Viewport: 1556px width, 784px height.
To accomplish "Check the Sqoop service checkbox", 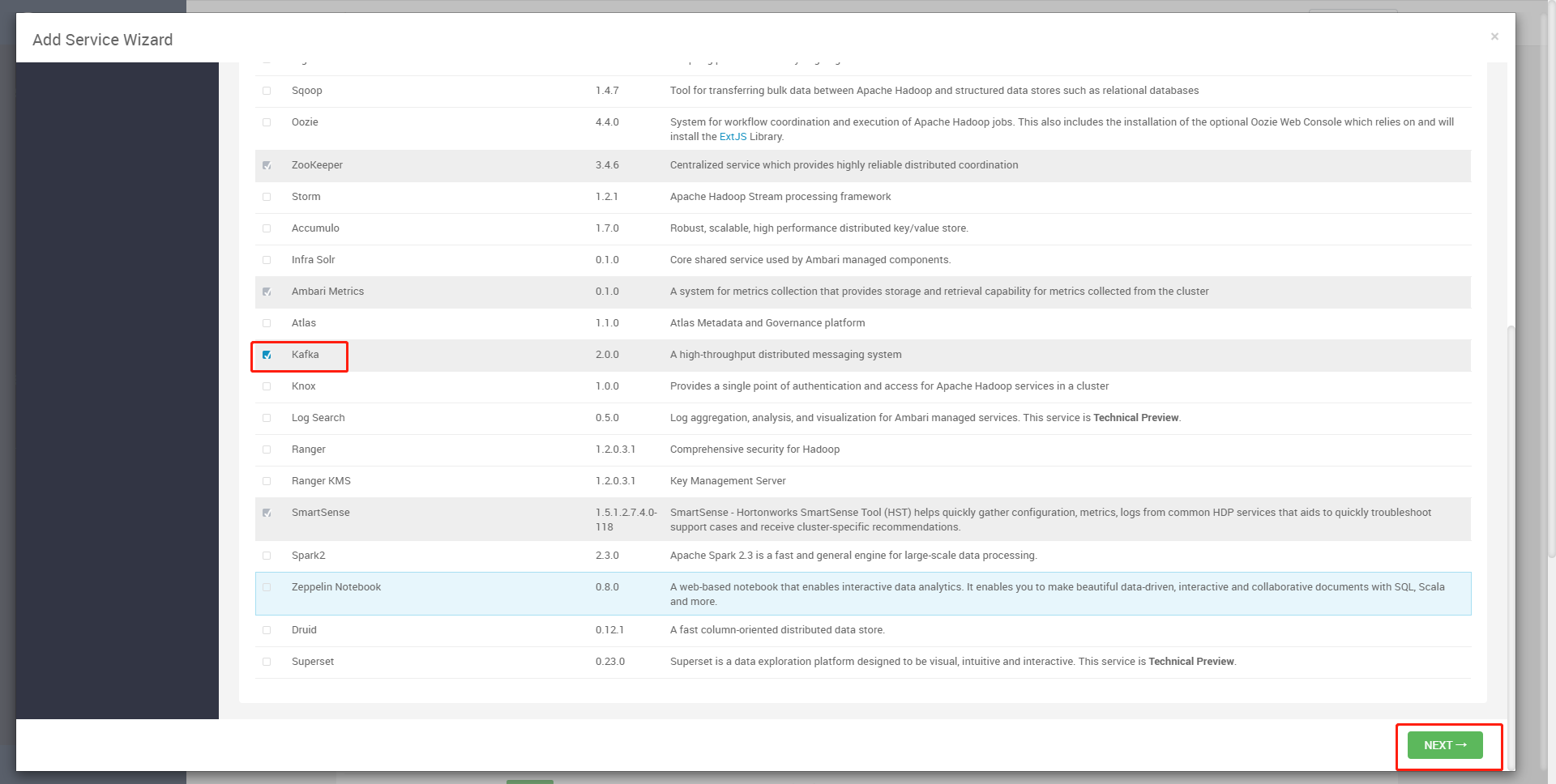I will click(267, 91).
